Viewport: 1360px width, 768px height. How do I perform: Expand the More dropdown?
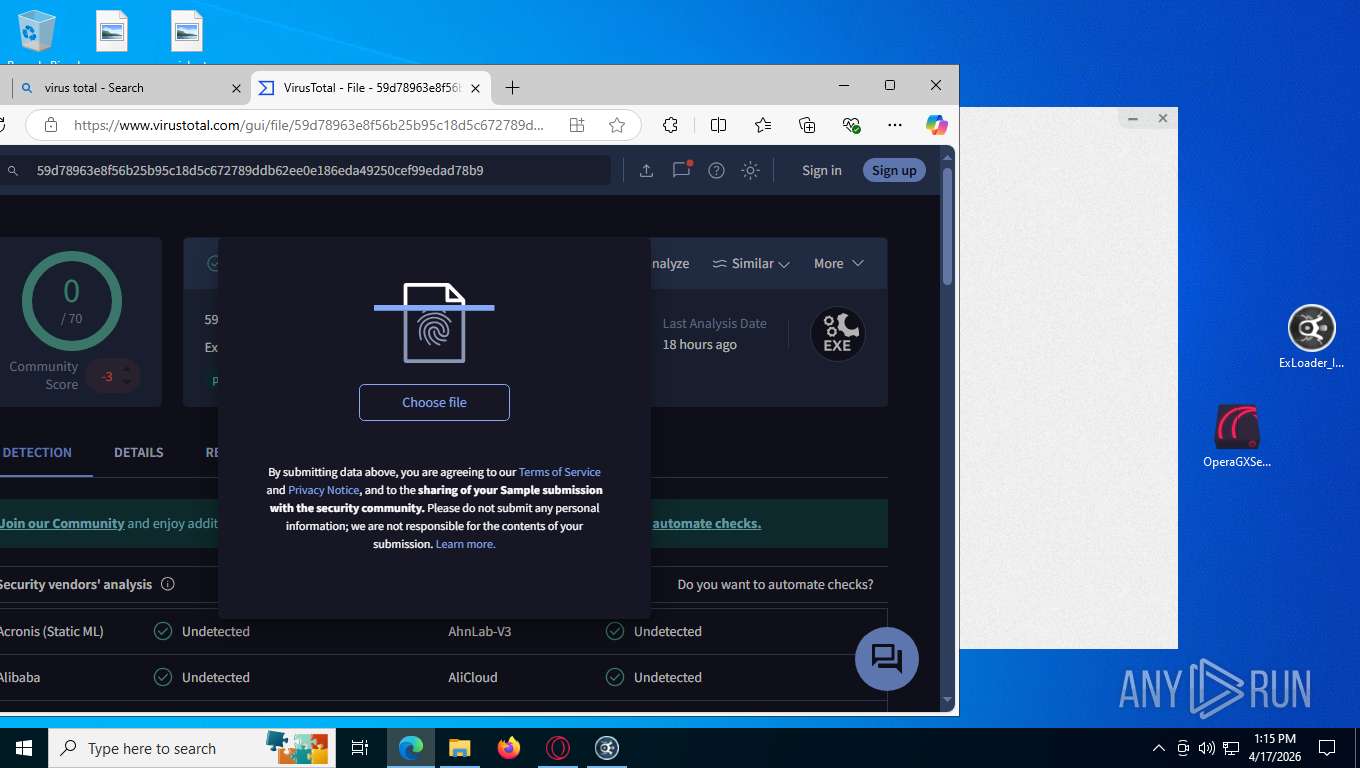coord(838,263)
